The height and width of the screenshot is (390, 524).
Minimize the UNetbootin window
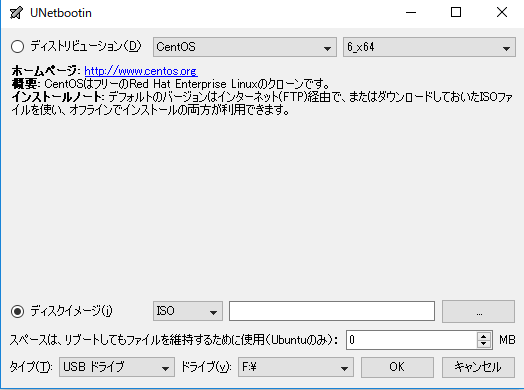click(411, 13)
